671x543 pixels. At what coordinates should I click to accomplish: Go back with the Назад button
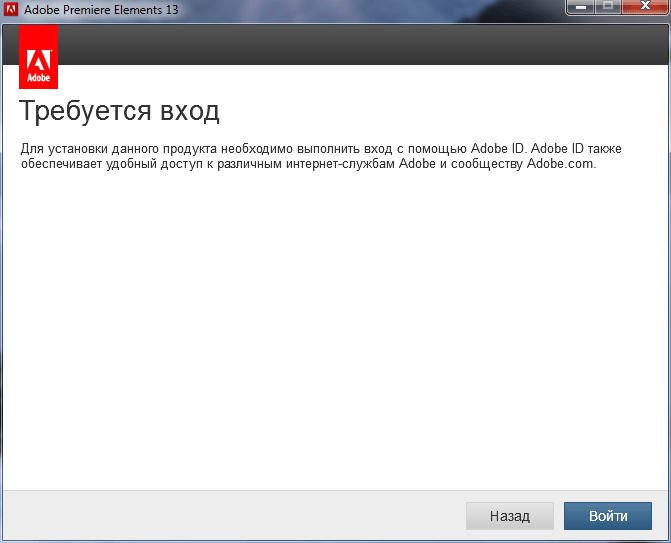tap(510, 516)
